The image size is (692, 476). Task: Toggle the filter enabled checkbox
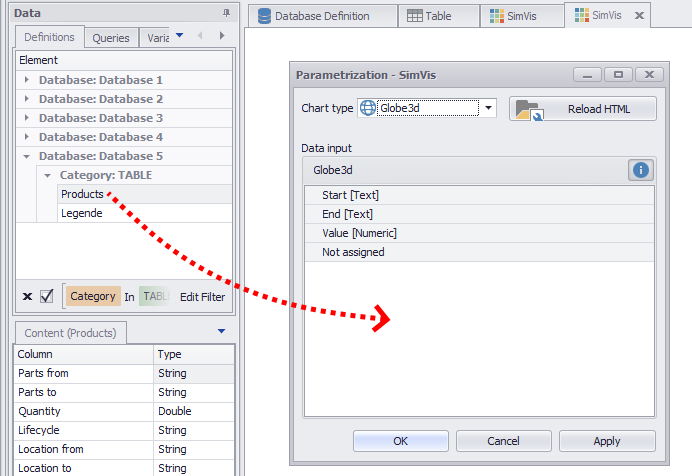tap(46, 296)
